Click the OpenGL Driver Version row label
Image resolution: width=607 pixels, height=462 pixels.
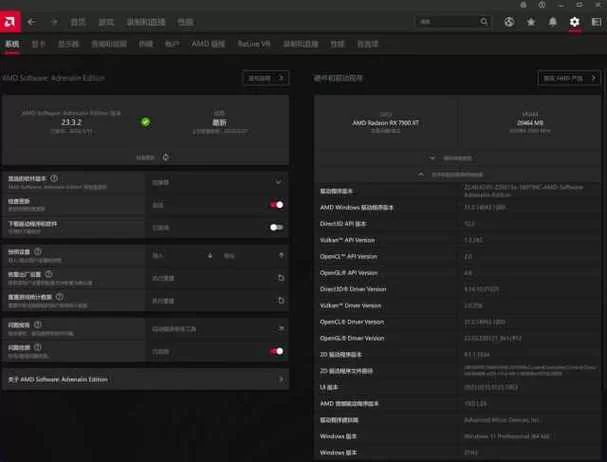pyautogui.click(x=352, y=338)
